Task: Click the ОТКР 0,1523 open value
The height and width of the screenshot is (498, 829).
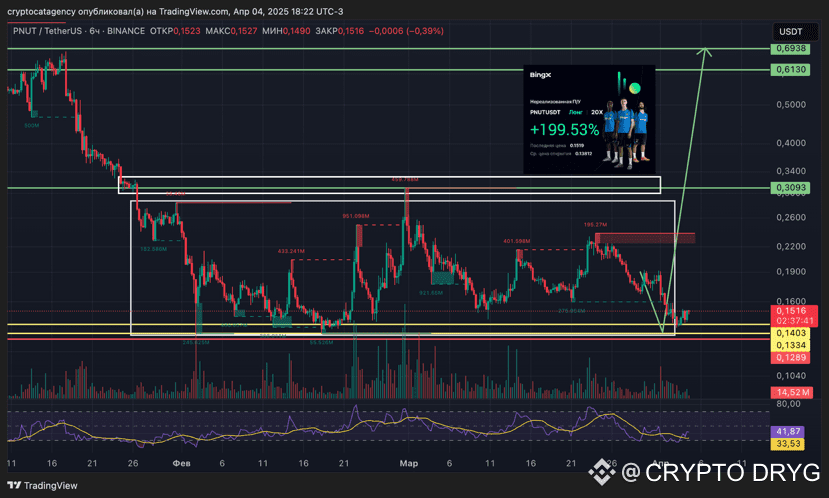Action: (x=175, y=31)
